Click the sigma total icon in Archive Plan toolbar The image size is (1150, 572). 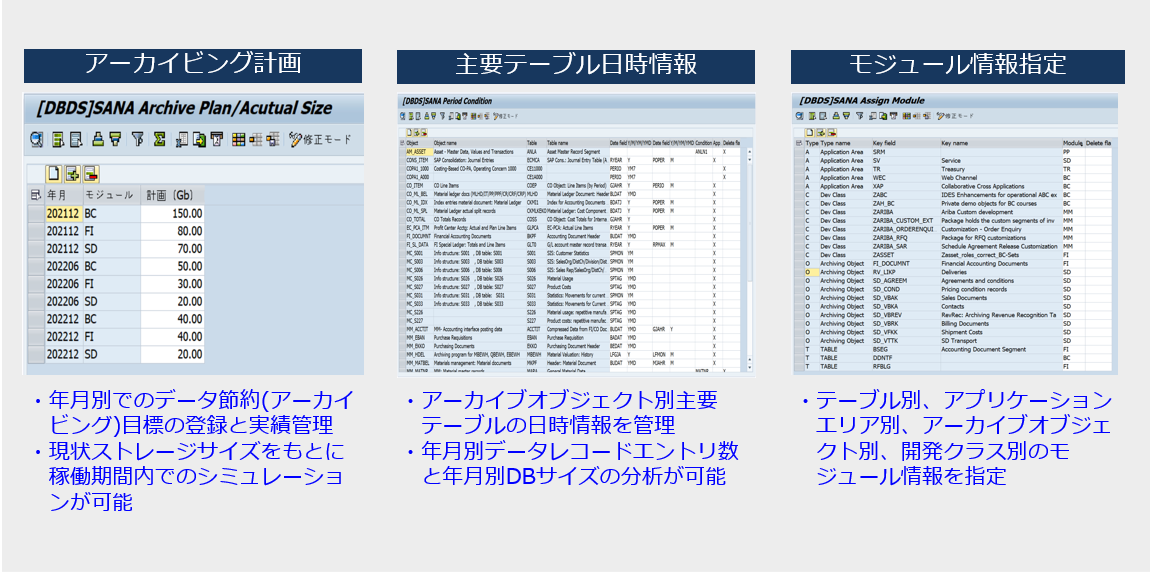pyautogui.click(x=159, y=139)
